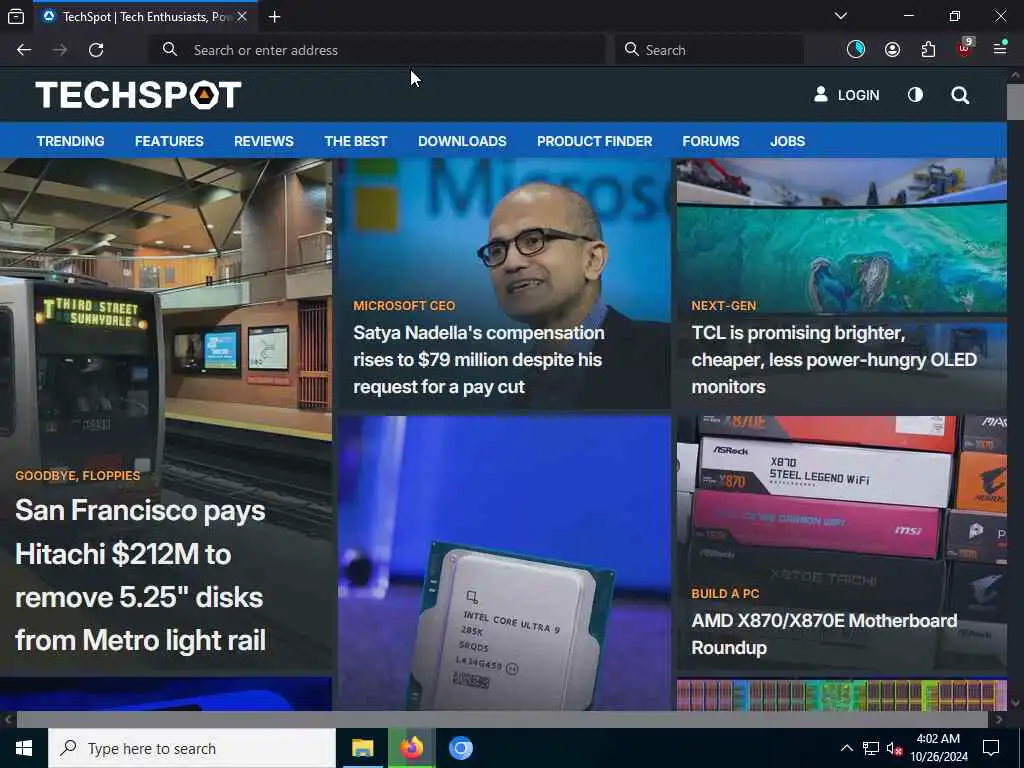Image resolution: width=1024 pixels, height=768 pixels.
Task: Click the browser forward arrow
Action: [60, 50]
